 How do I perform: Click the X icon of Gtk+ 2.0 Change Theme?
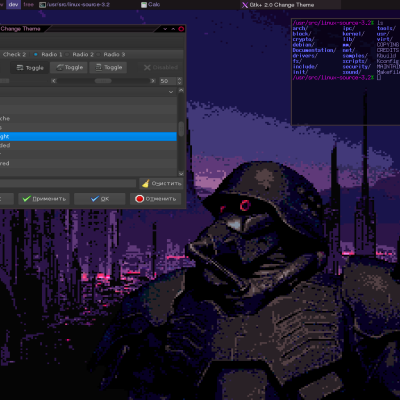point(245,5)
